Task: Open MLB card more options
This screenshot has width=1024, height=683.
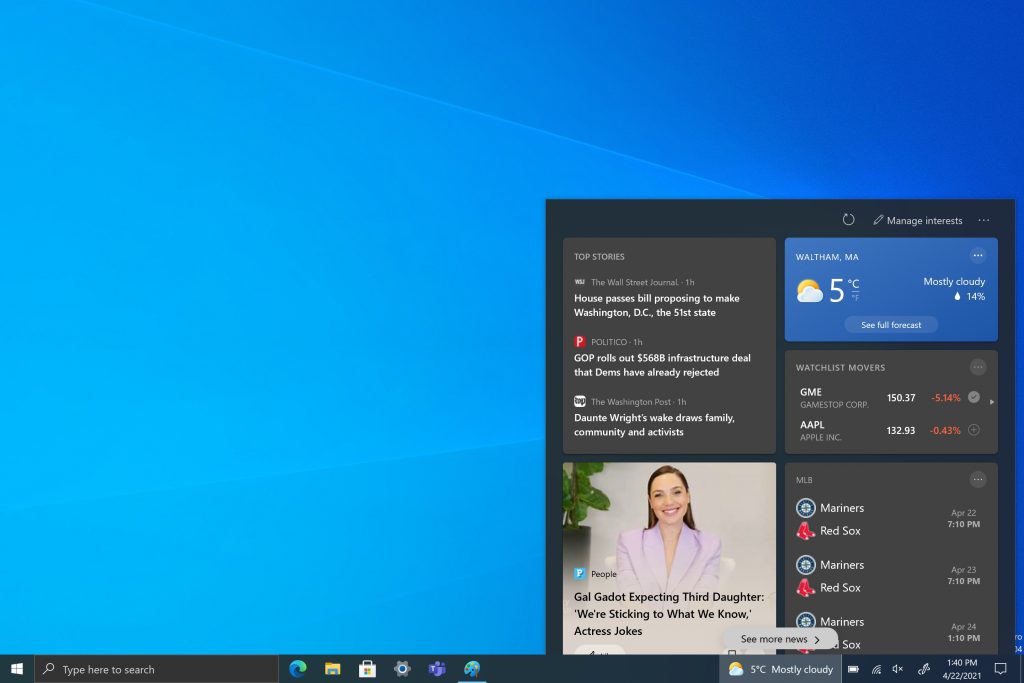Action: click(x=978, y=479)
